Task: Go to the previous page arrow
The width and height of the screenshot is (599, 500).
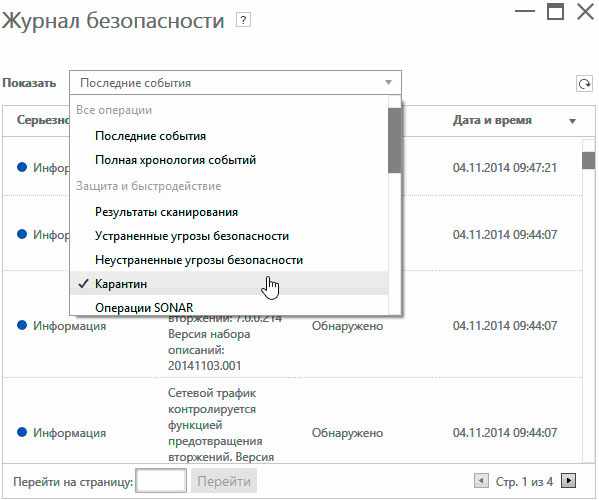Action: click(x=481, y=480)
